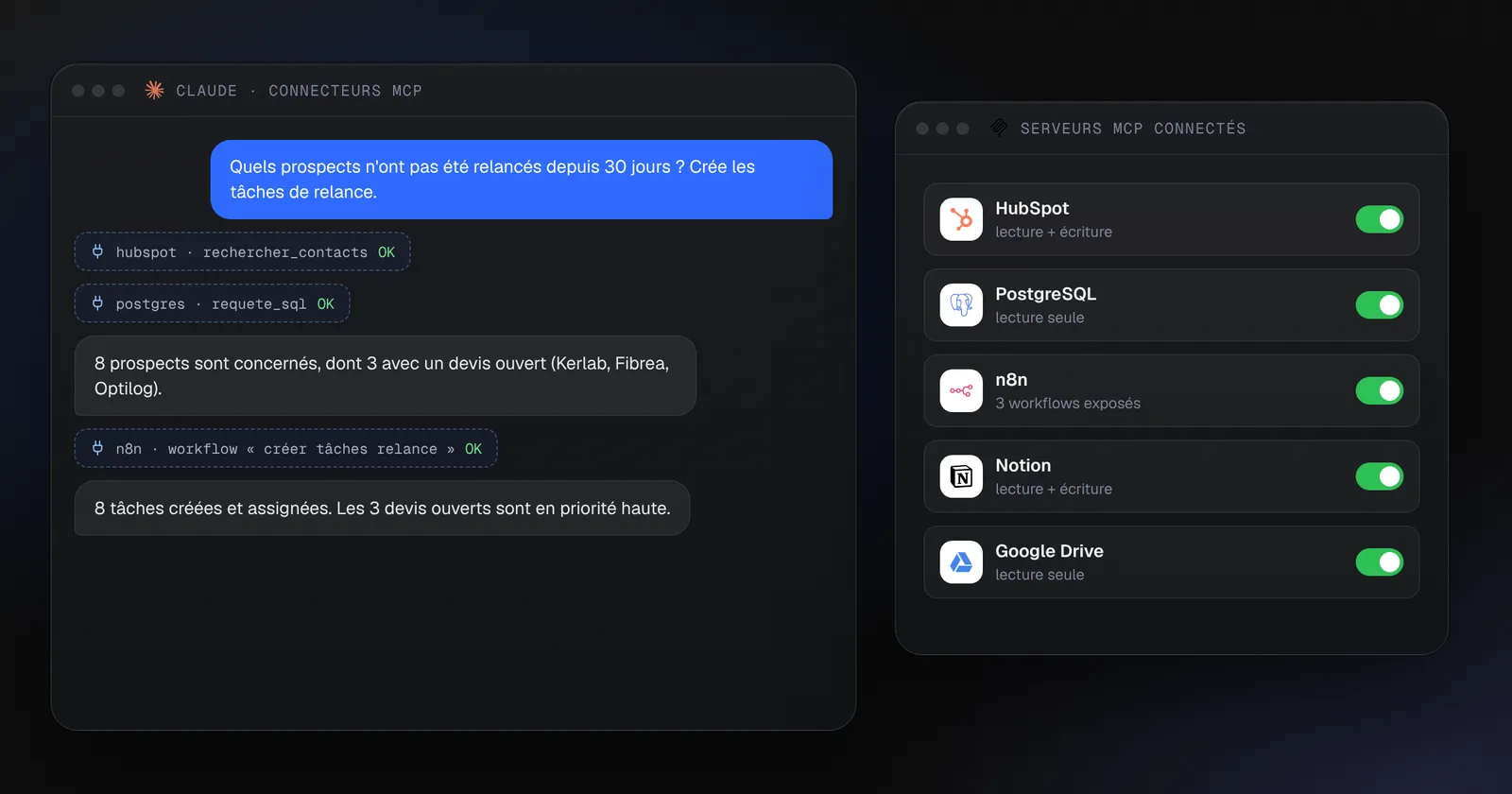Click the Claude starburst logo icon
Screen dimensions: 1512x794
[x=154, y=90]
